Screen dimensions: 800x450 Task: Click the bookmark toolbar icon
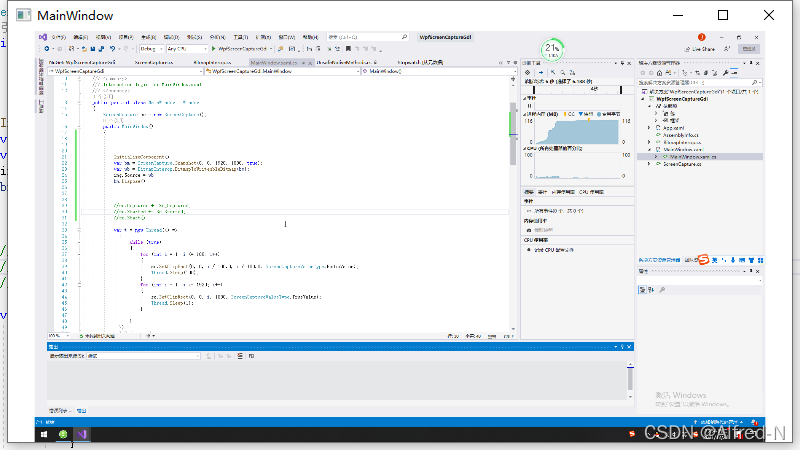pyautogui.click(x=348, y=49)
